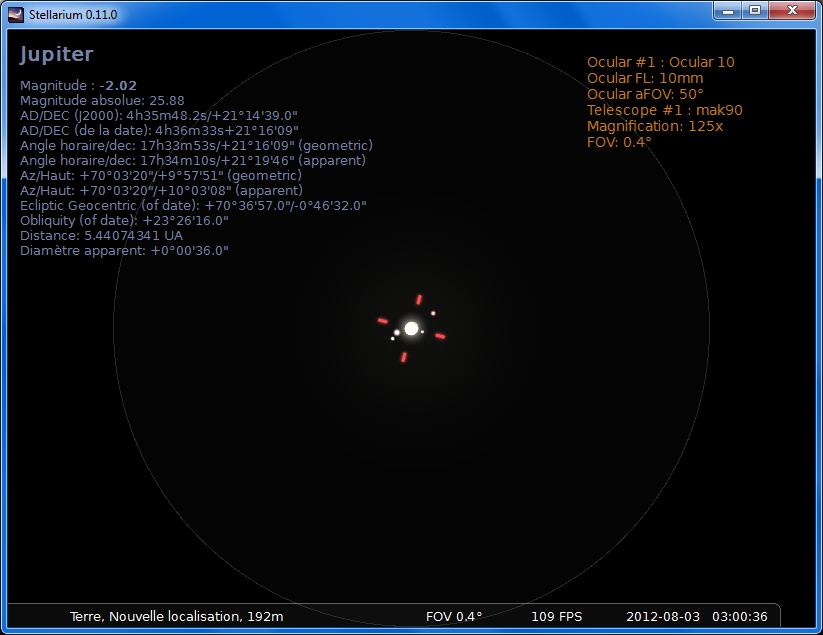823x635 pixels.
Task: Click the Jupiter object name heading
Action: pyautogui.click(x=57, y=54)
